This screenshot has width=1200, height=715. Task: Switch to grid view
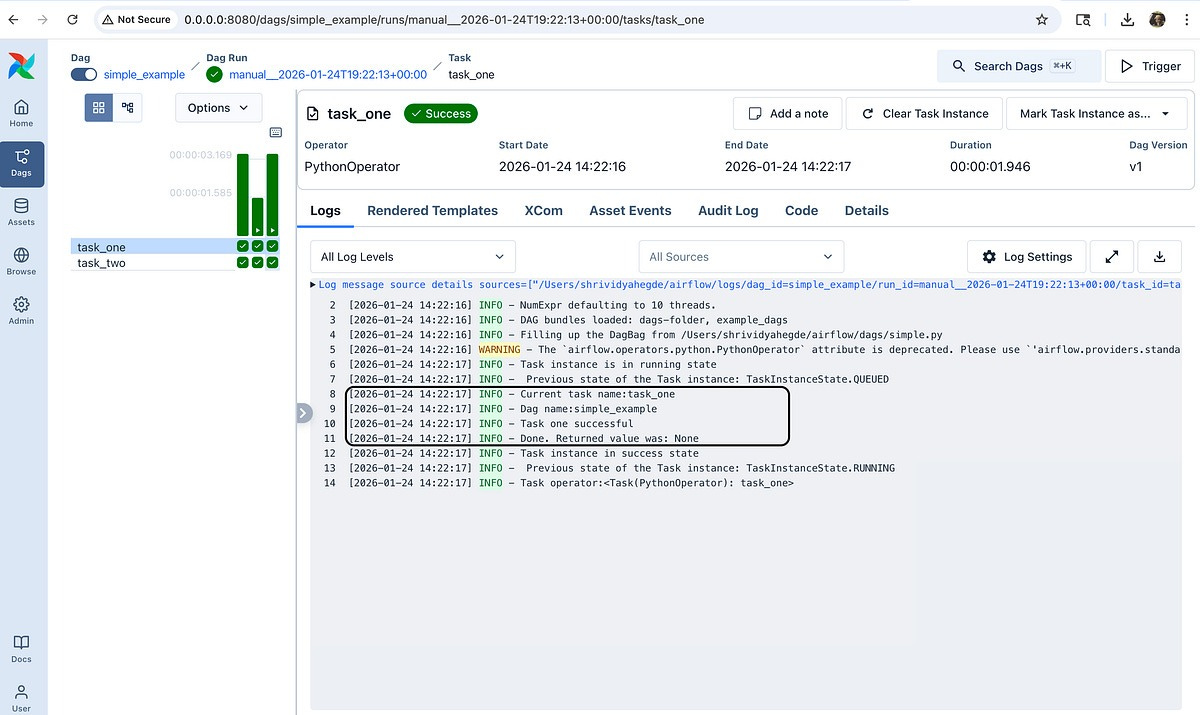[98, 107]
